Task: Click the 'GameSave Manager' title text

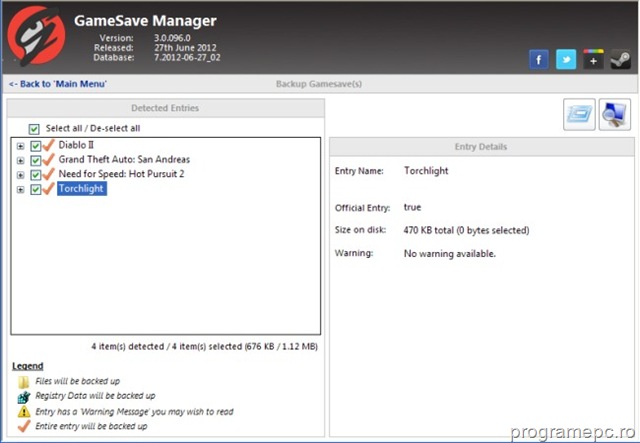Action: tap(145, 21)
